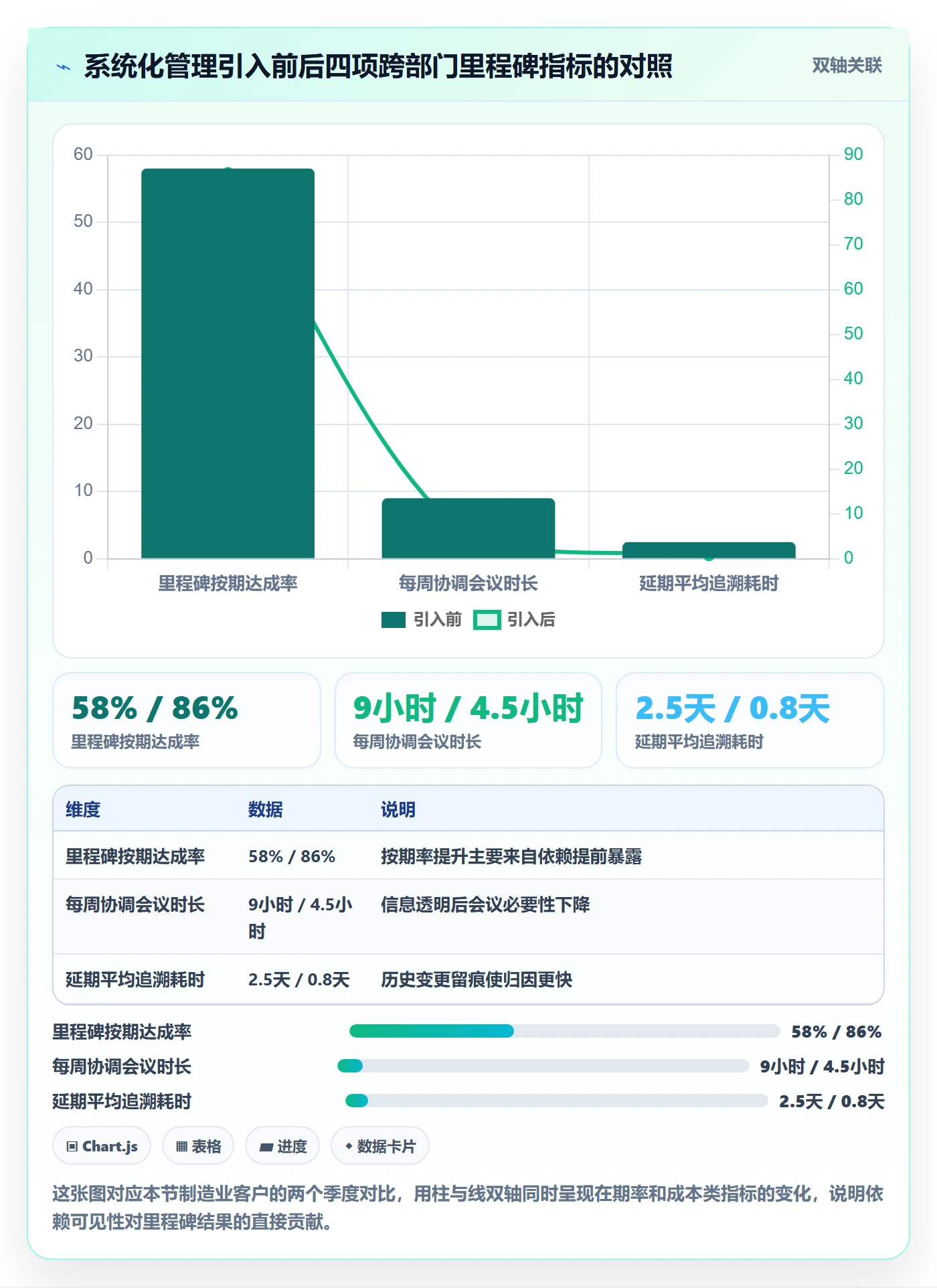Click the 延期平均追溯耗时 progress bar
The width and height of the screenshot is (937, 1288).
(x=556, y=1101)
